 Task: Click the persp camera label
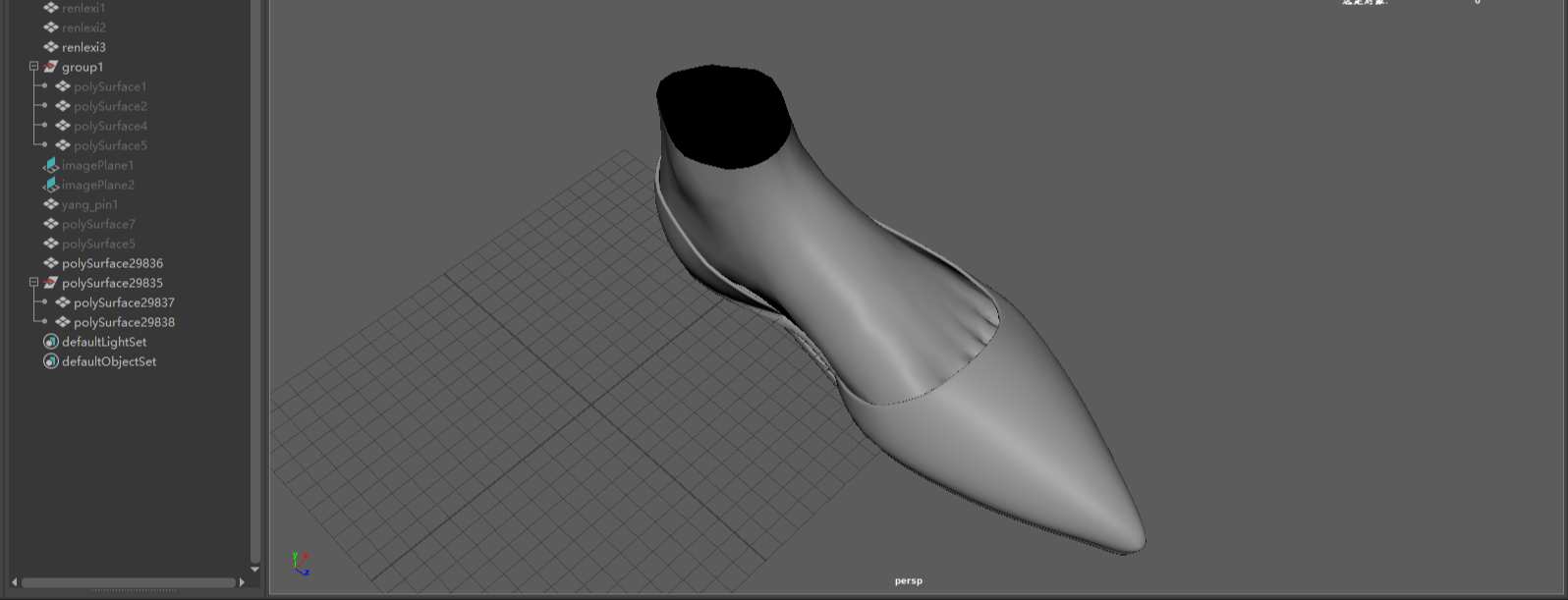[x=908, y=581]
